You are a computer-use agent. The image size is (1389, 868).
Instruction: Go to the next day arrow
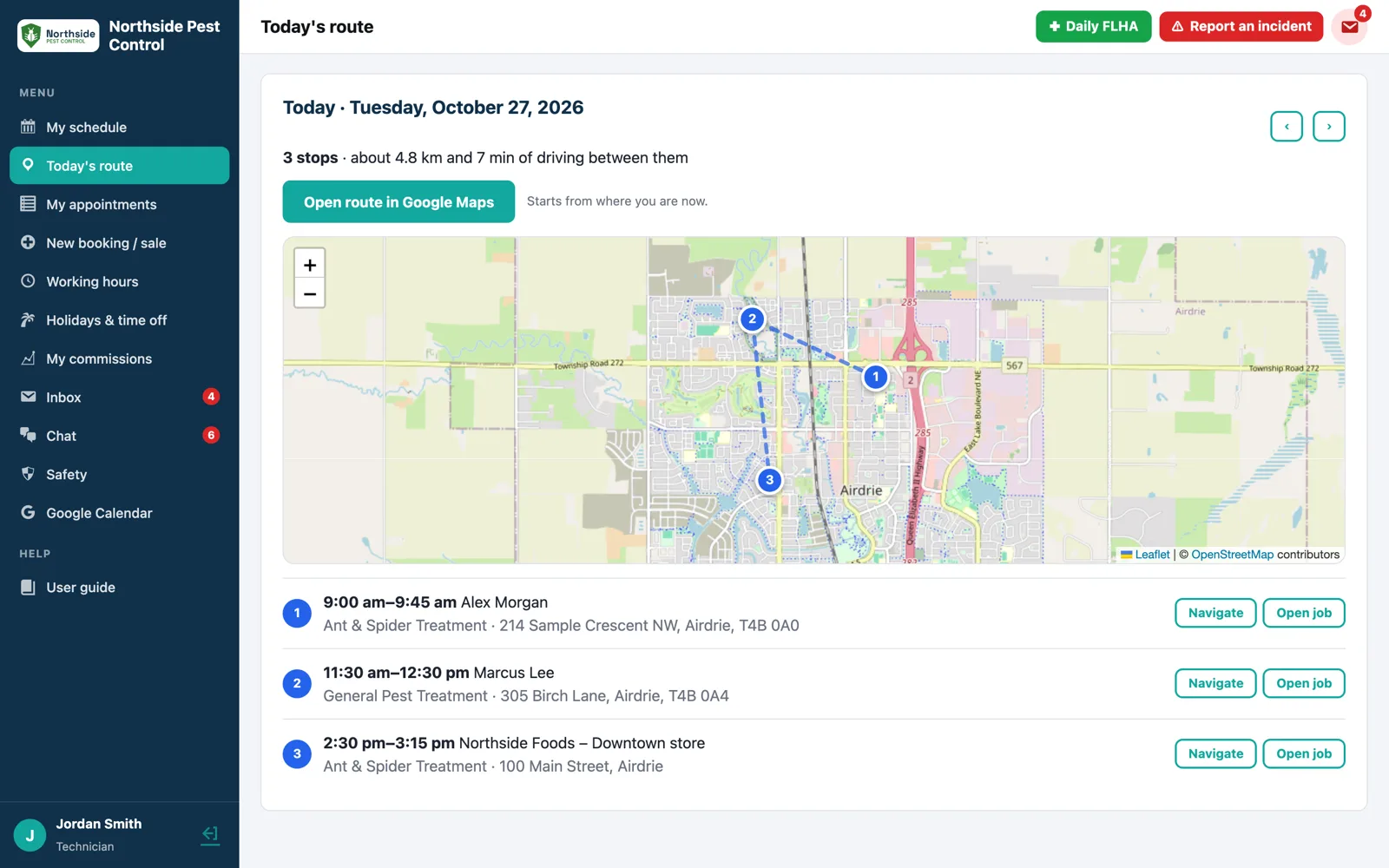(1329, 127)
